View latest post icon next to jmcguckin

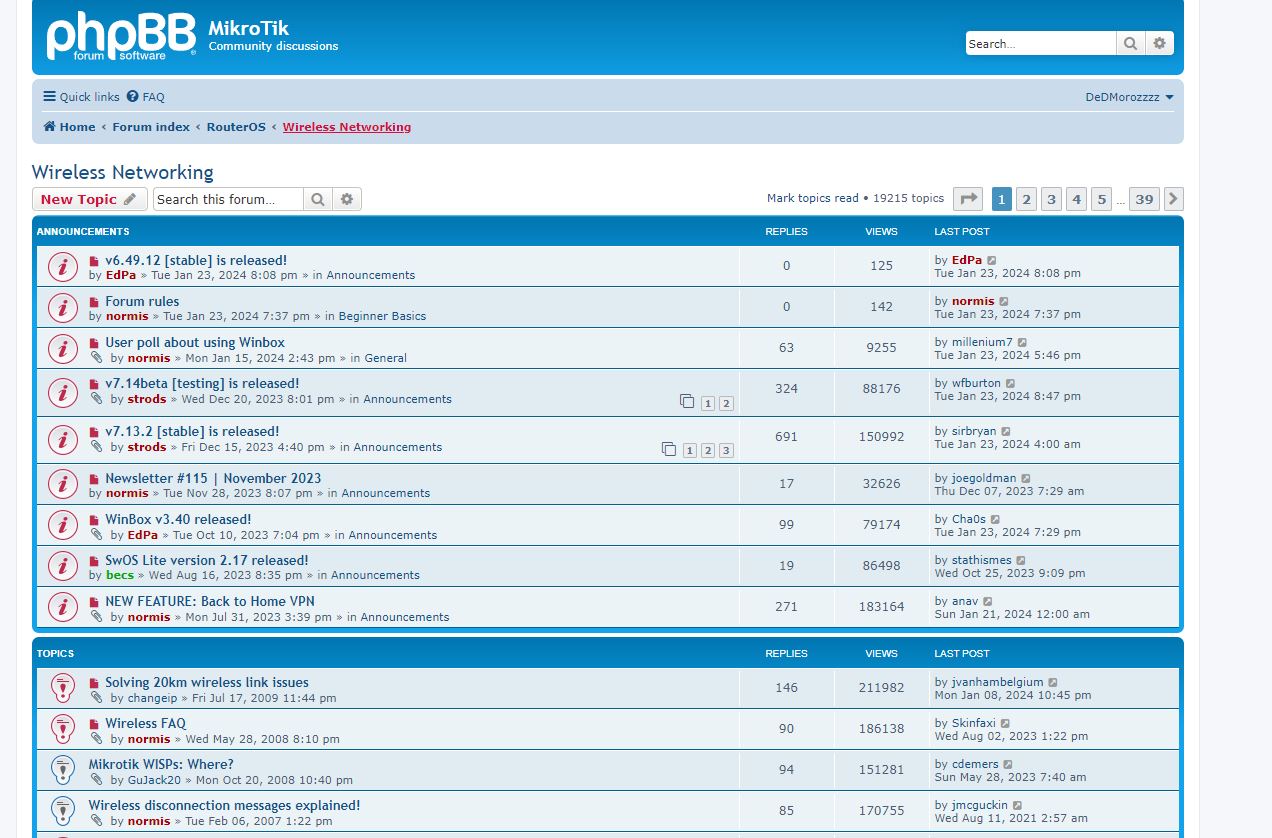coord(1017,805)
